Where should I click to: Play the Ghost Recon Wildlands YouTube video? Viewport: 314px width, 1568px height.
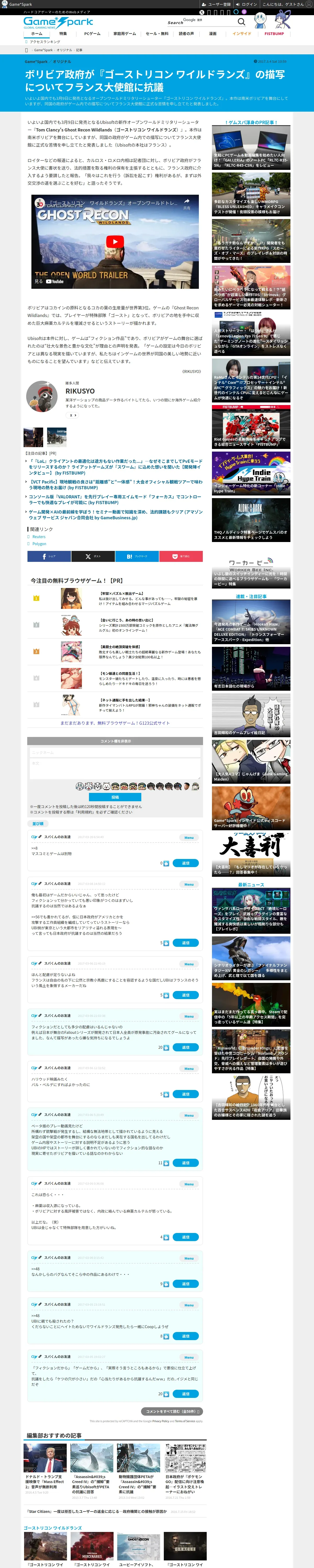[115, 242]
